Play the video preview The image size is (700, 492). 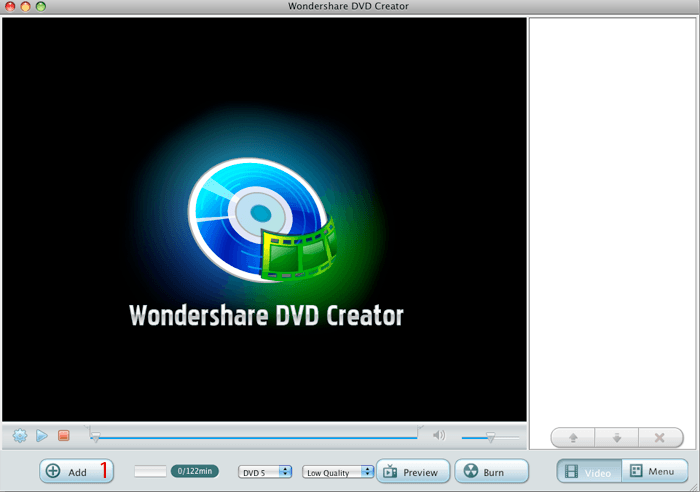tap(42, 435)
